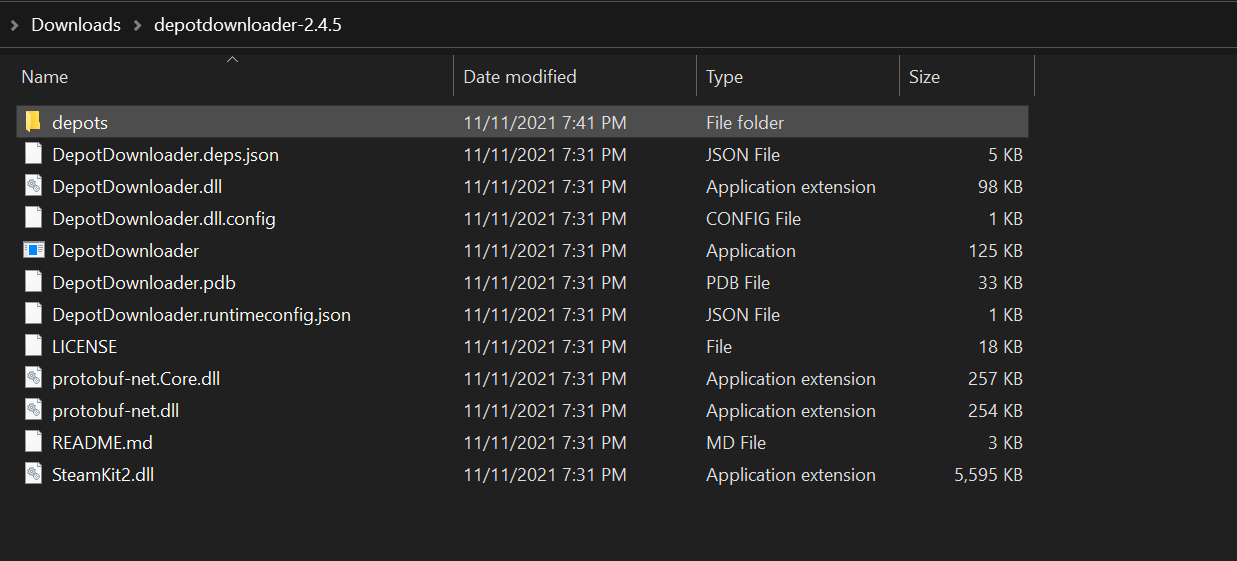Select DepotDownloader.dll file name
This screenshot has width=1237, height=561.
point(137,187)
